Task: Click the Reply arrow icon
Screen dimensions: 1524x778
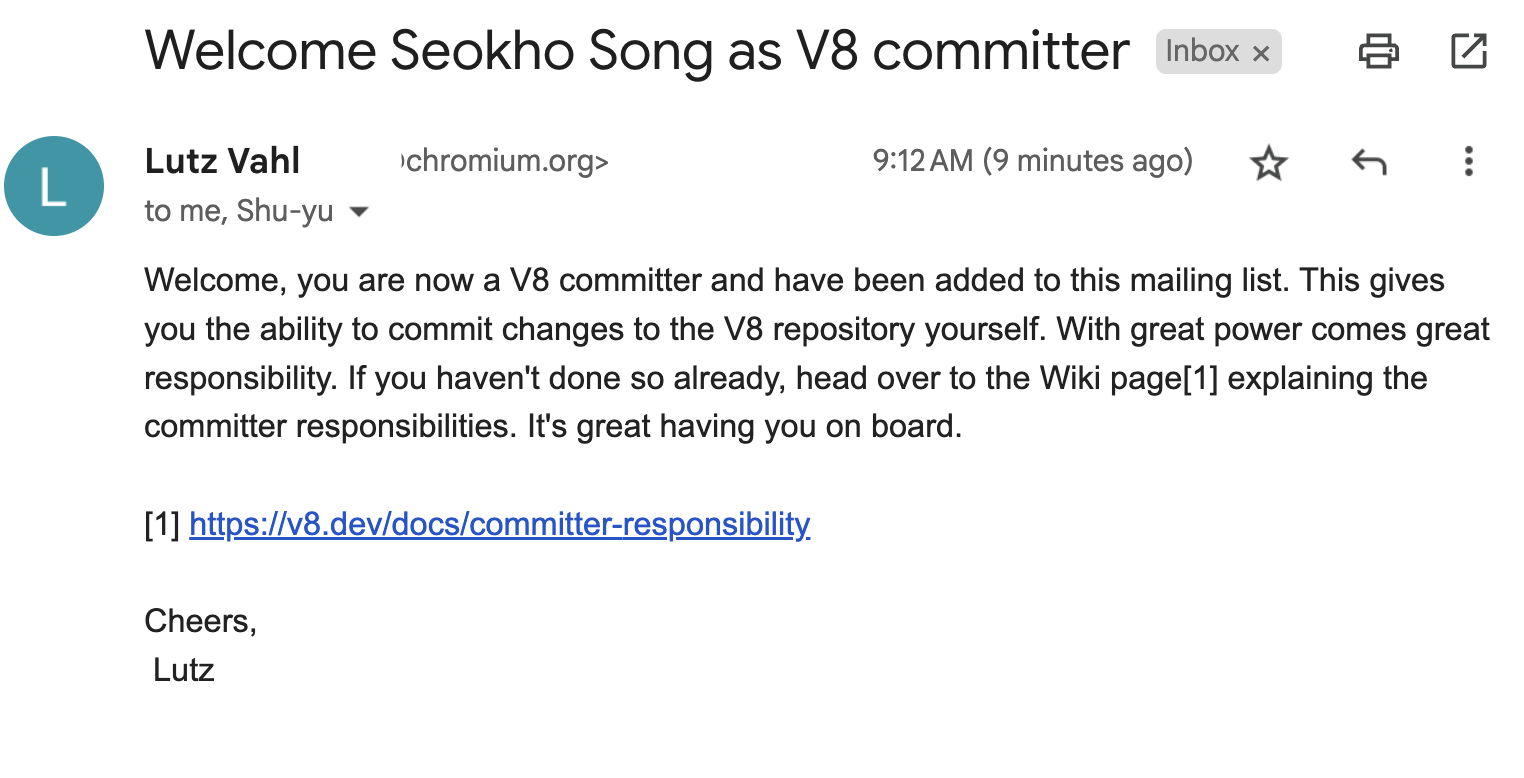Action: coord(1369,162)
